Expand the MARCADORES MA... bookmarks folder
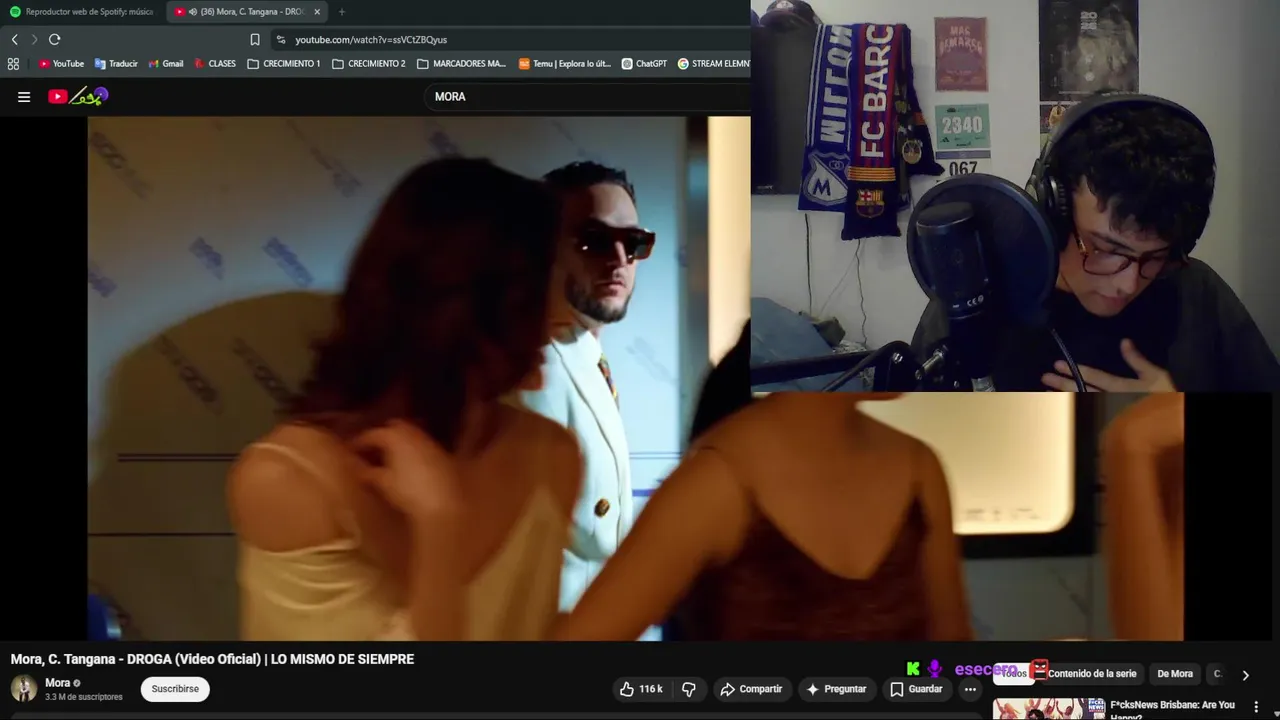 (x=461, y=63)
